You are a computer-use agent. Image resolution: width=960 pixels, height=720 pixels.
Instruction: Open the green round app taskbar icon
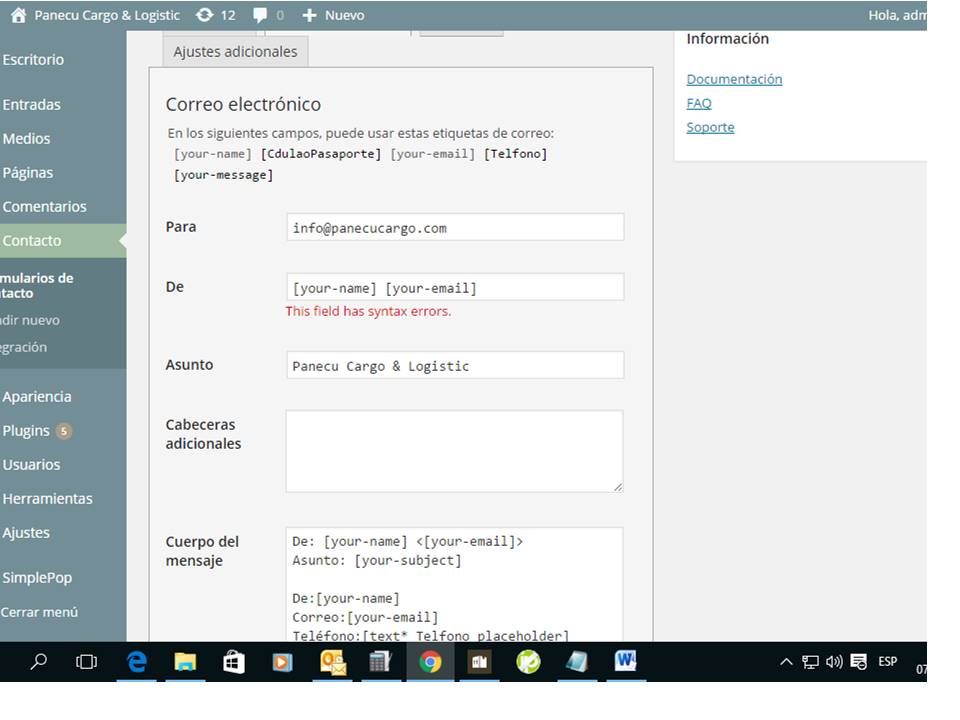(x=528, y=662)
